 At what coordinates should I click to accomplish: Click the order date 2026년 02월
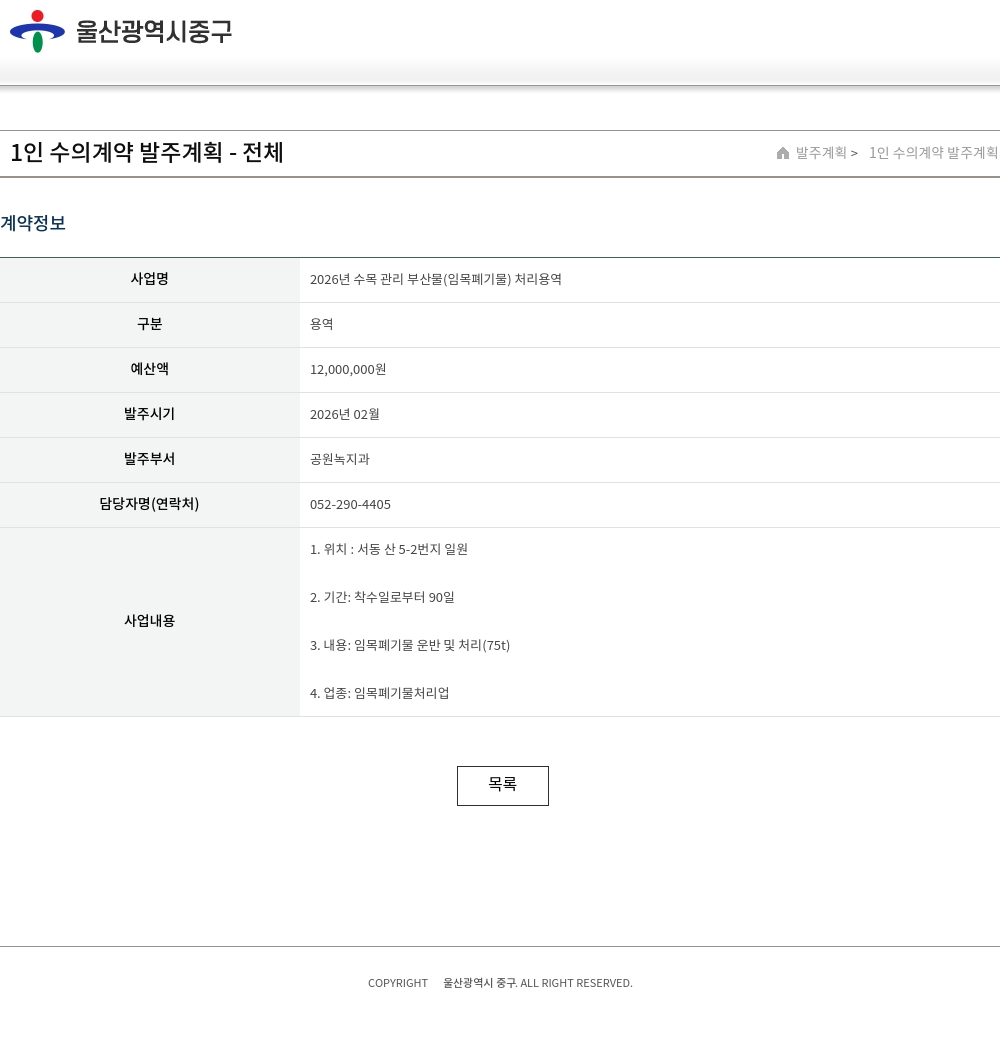(x=344, y=415)
